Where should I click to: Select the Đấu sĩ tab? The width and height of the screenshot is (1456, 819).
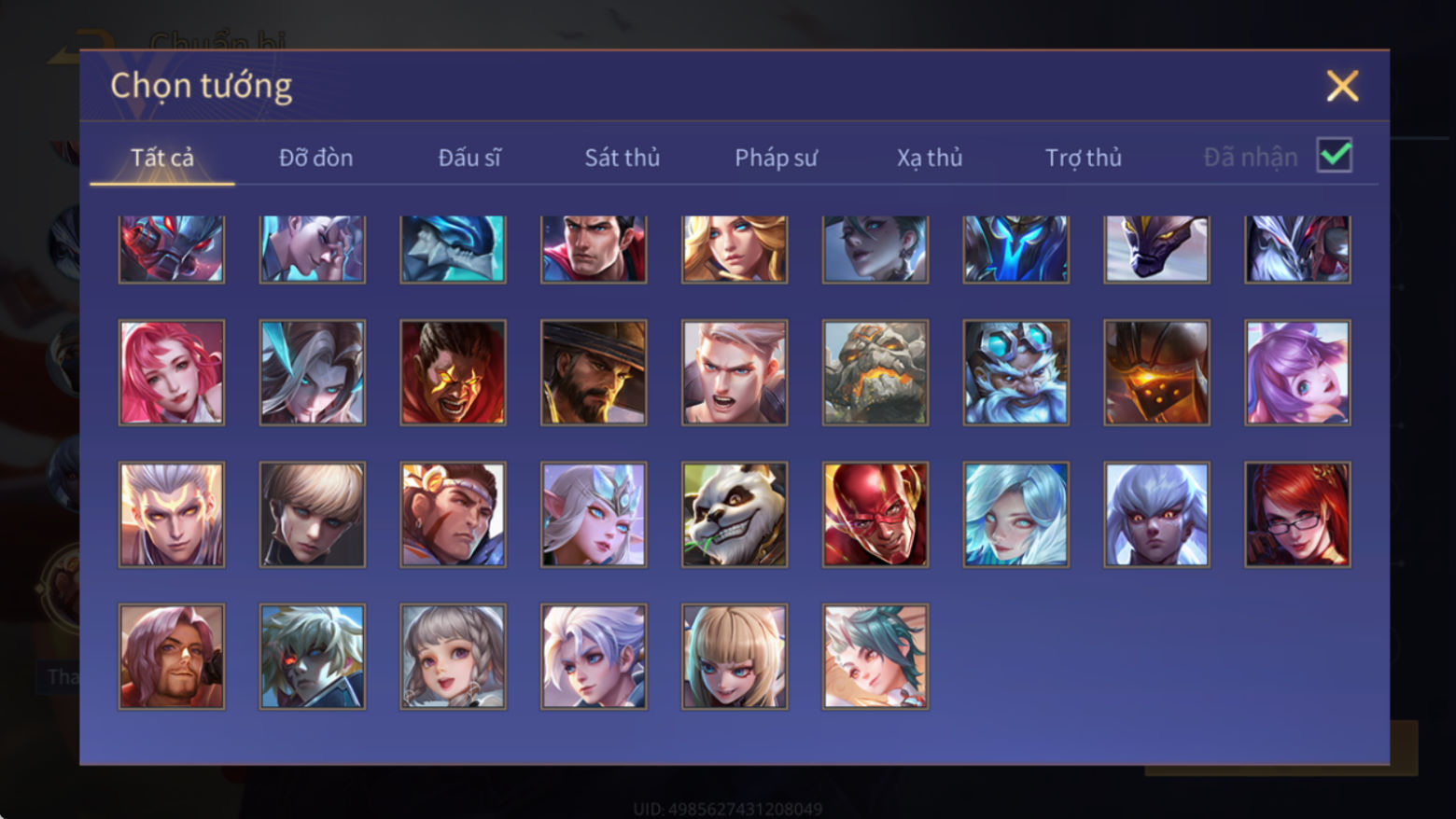click(x=469, y=158)
